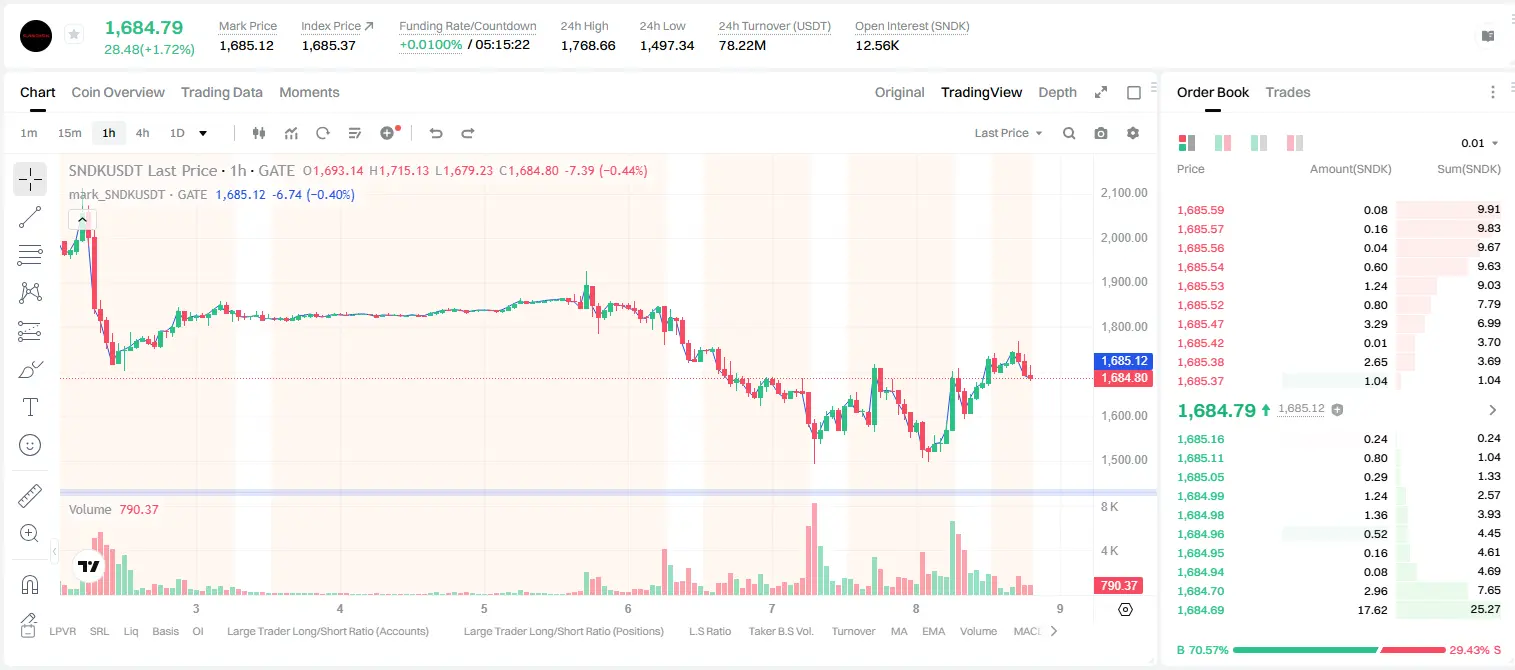Take a chart snapshot with camera icon

pos(1101,133)
